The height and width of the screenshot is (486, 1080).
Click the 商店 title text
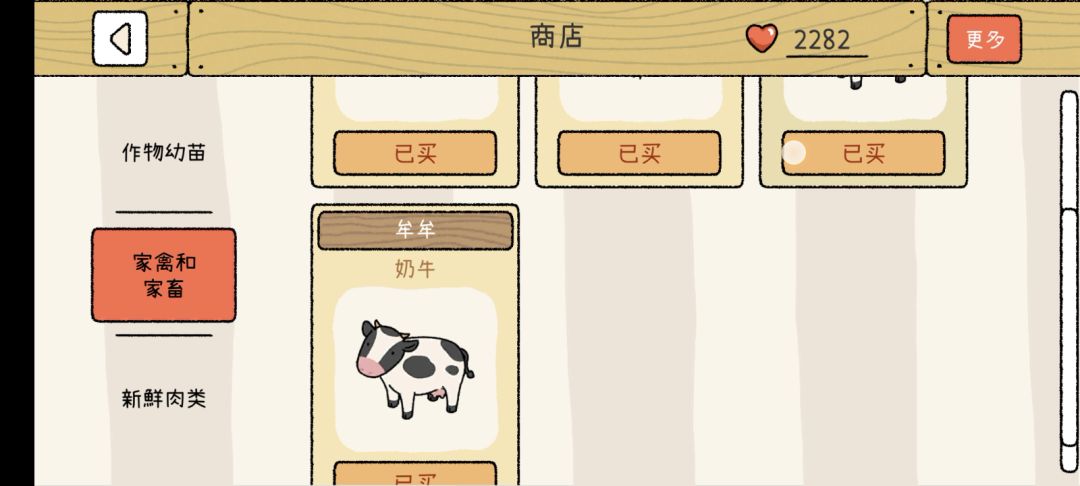[557, 36]
